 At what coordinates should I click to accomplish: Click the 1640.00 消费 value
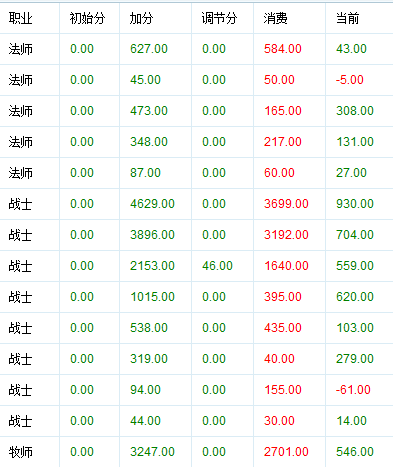286,266
